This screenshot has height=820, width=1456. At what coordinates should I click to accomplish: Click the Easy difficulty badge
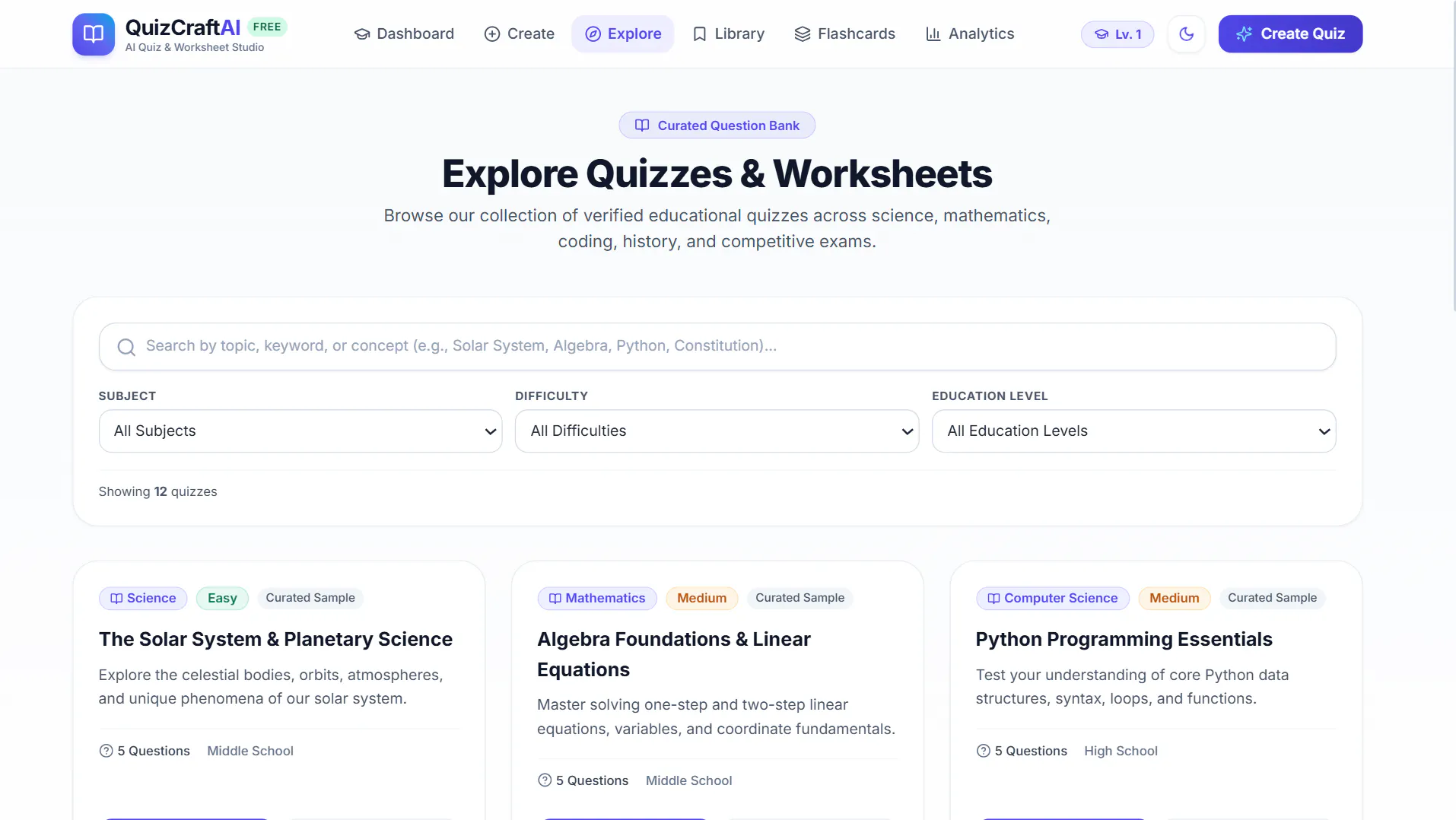222,599
